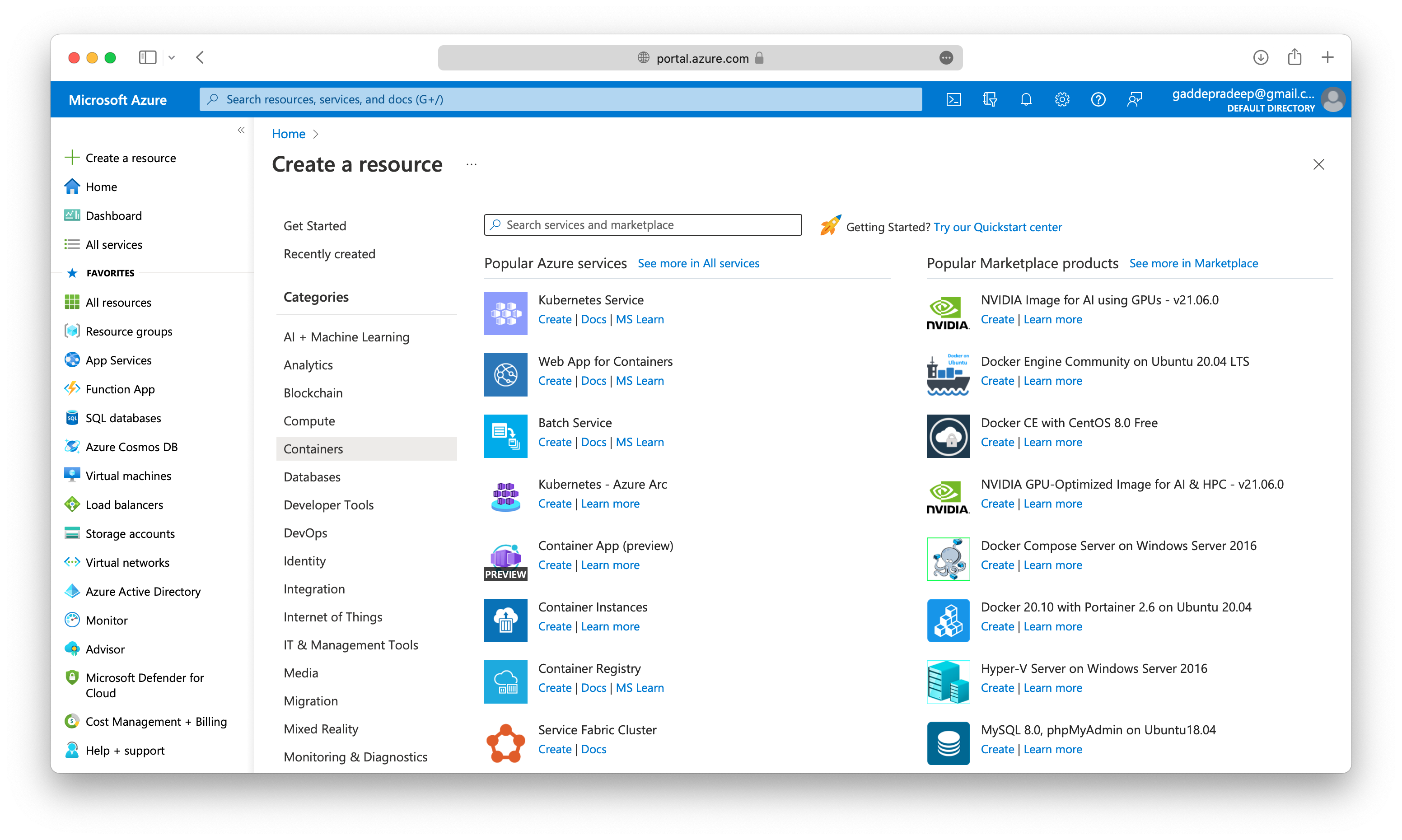Click See more in Marketplace
The width and height of the screenshot is (1402, 840).
[1193, 263]
